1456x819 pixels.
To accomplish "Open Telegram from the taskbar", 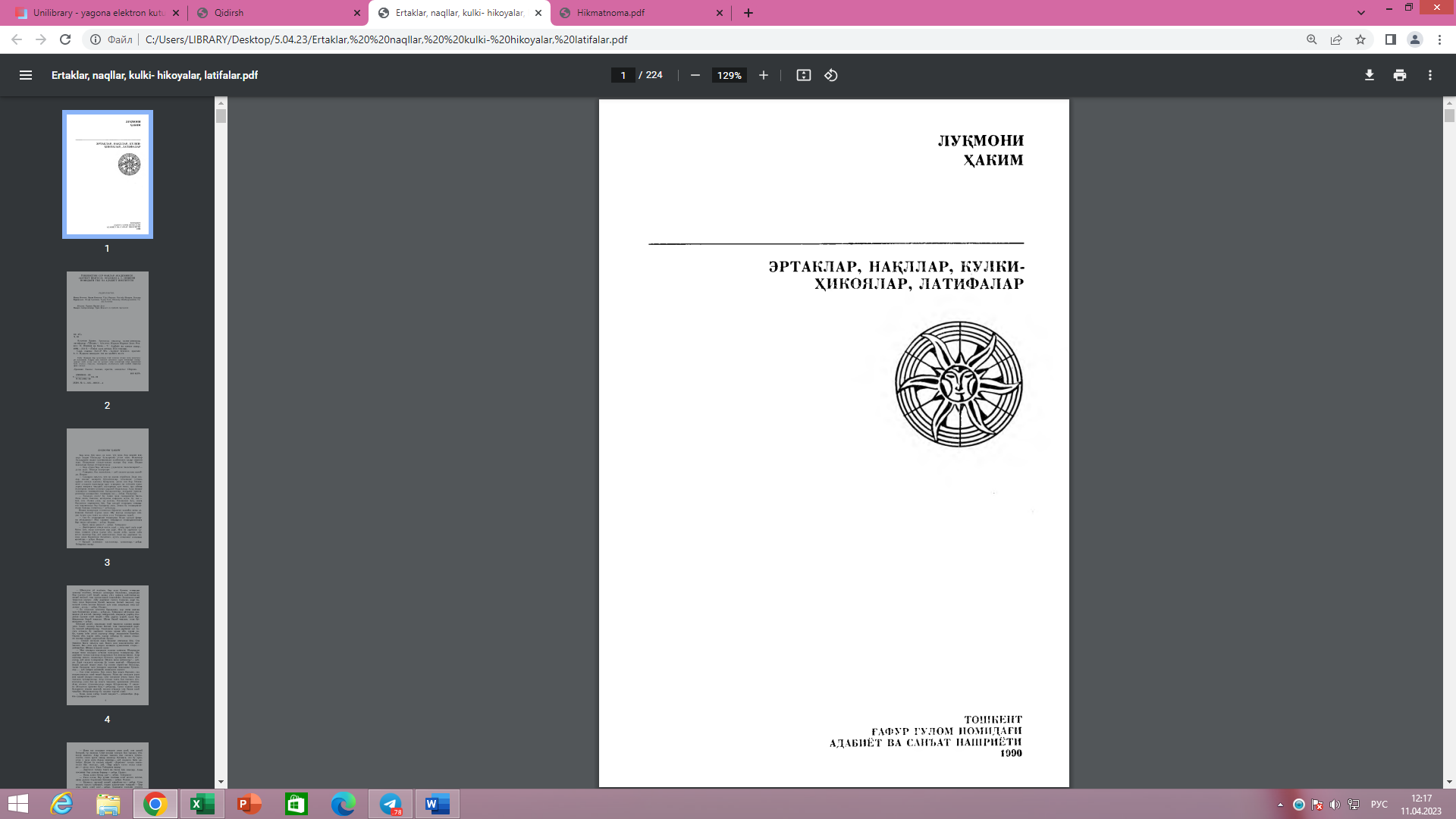I will point(391,804).
